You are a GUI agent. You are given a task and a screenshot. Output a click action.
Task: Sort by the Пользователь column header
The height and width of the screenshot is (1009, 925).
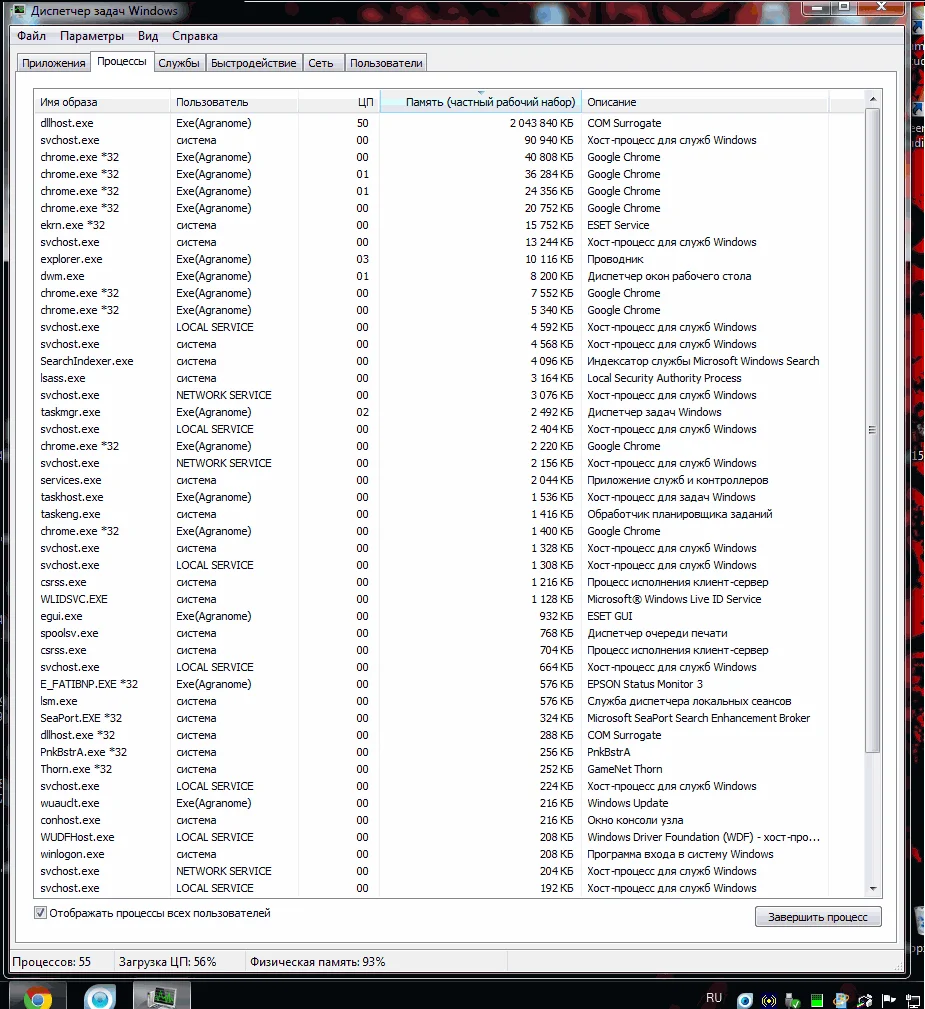[x=234, y=102]
